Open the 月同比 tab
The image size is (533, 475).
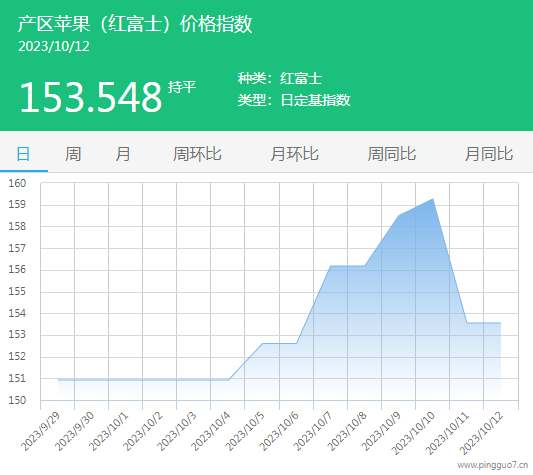(489, 154)
